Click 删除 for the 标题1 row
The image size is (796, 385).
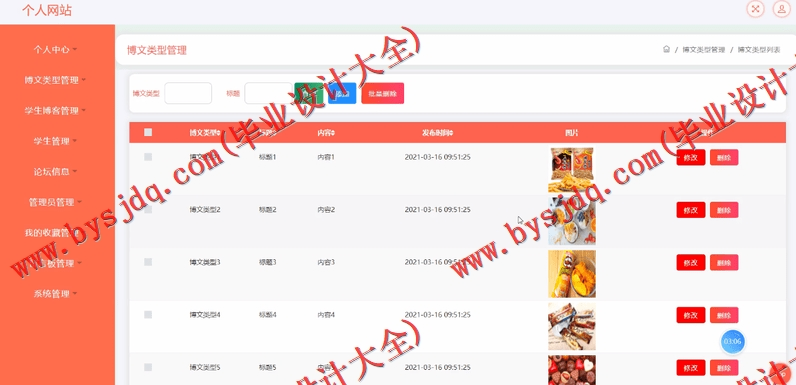(x=724, y=157)
